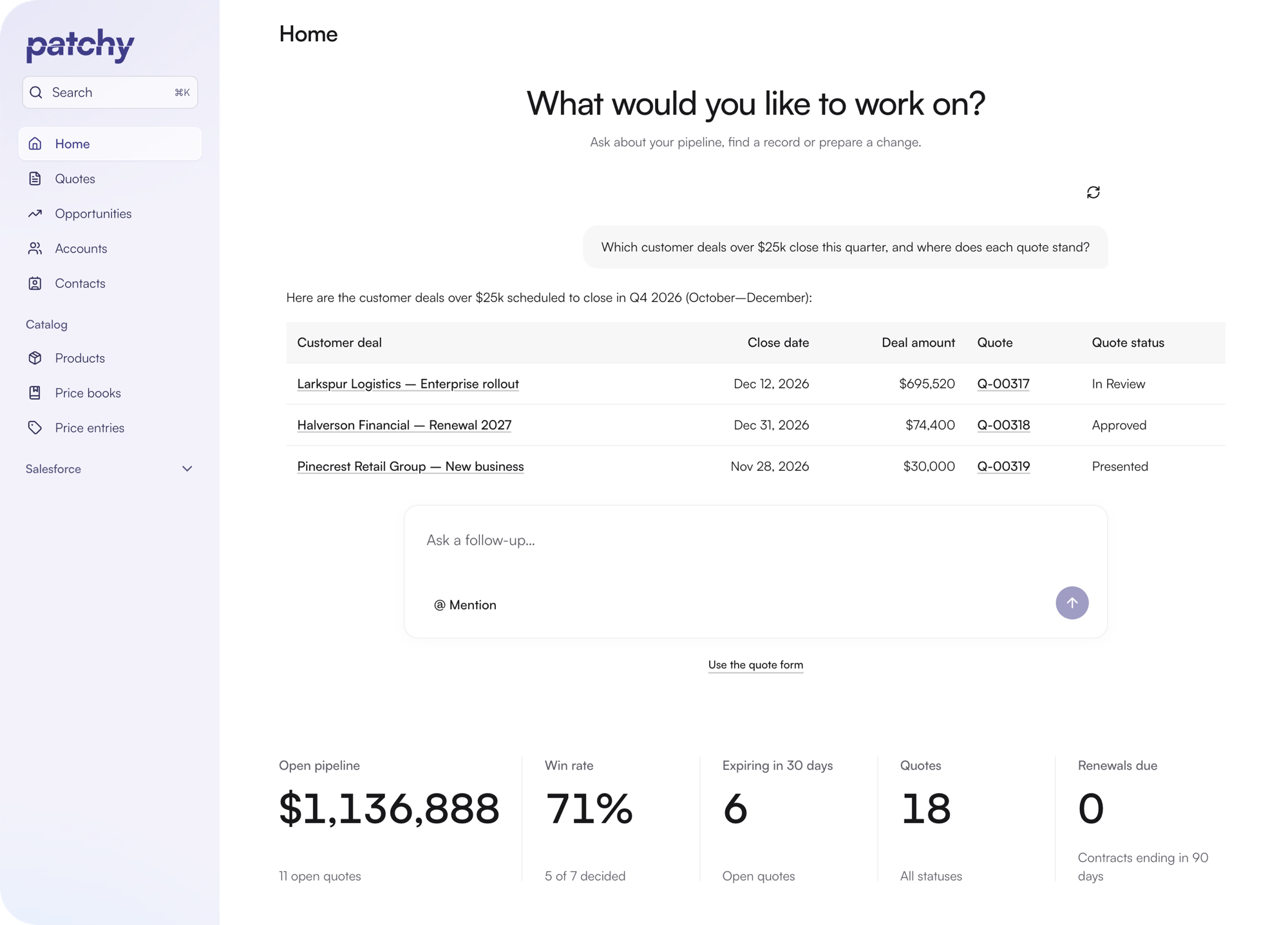
Task: Click the Renewals due 0 value
Action: click(x=1091, y=809)
